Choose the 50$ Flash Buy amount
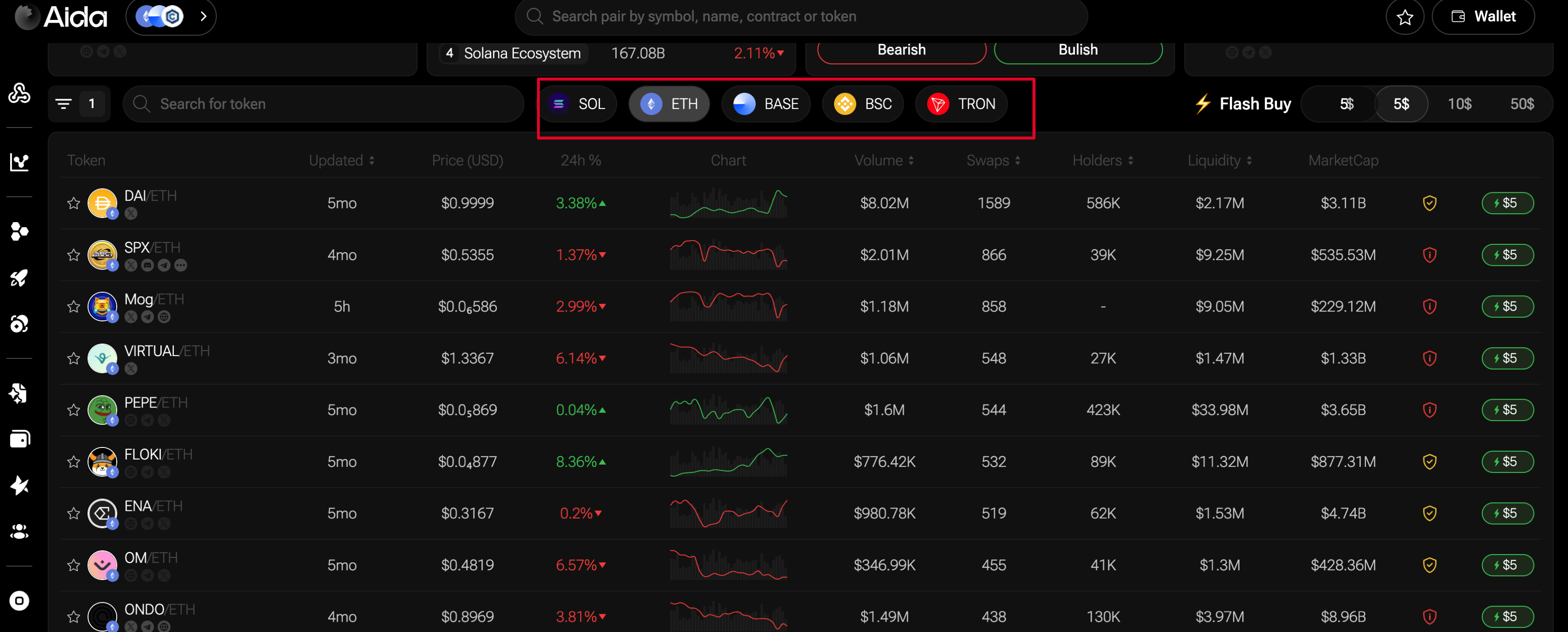This screenshot has width=1568, height=632. (x=1521, y=104)
